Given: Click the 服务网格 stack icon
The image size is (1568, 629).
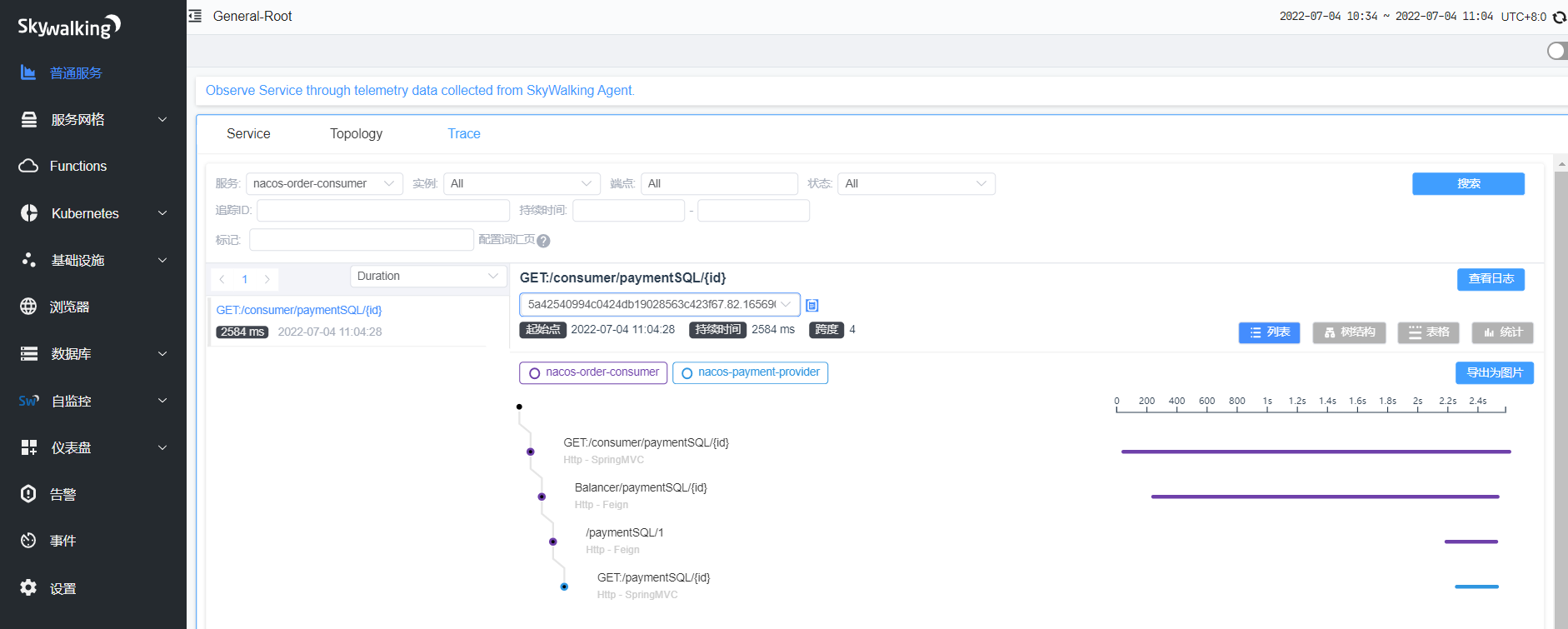Looking at the screenshot, I should tap(28, 119).
